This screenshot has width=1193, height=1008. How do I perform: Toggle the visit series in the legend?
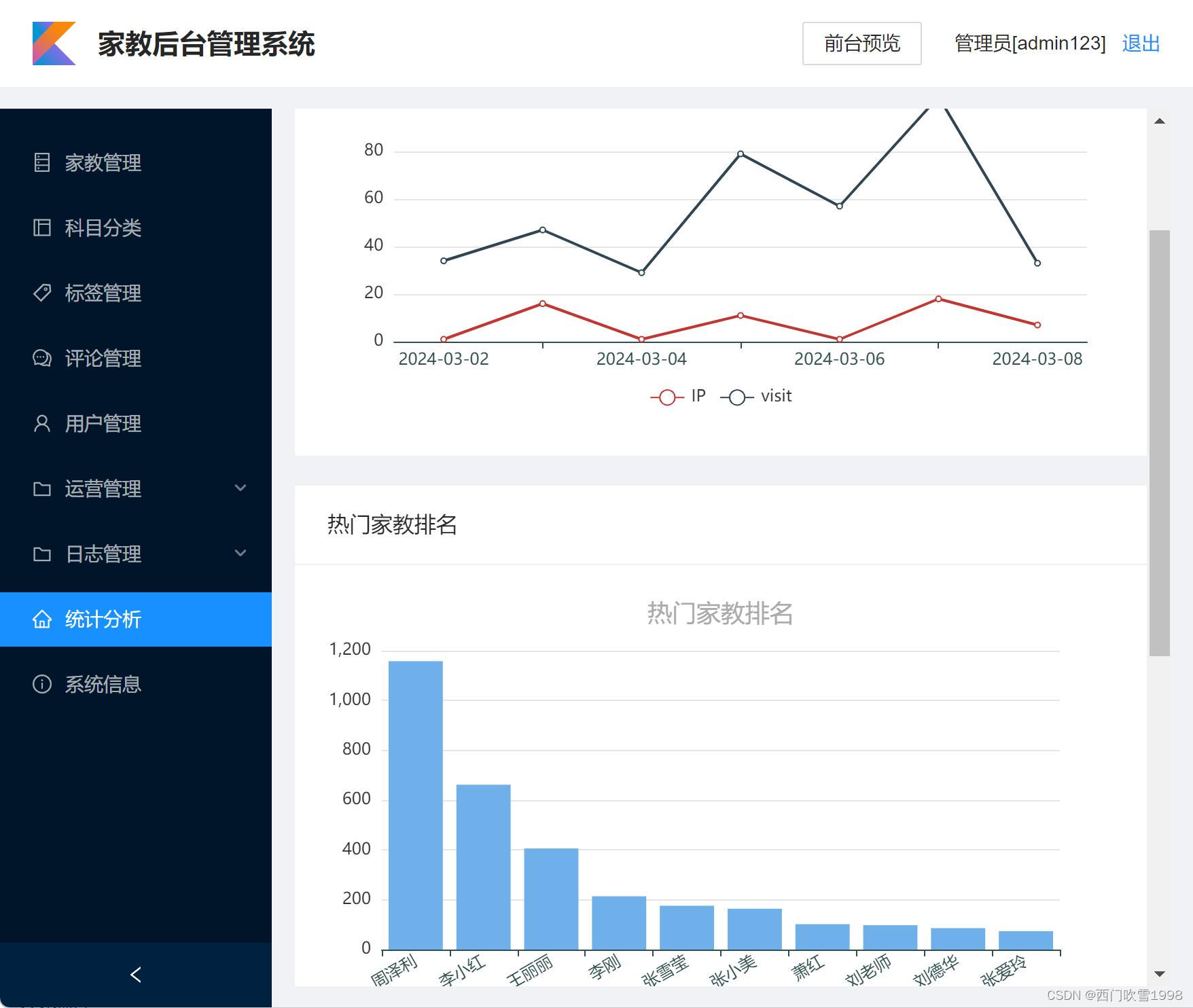pyautogui.click(x=756, y=397)
